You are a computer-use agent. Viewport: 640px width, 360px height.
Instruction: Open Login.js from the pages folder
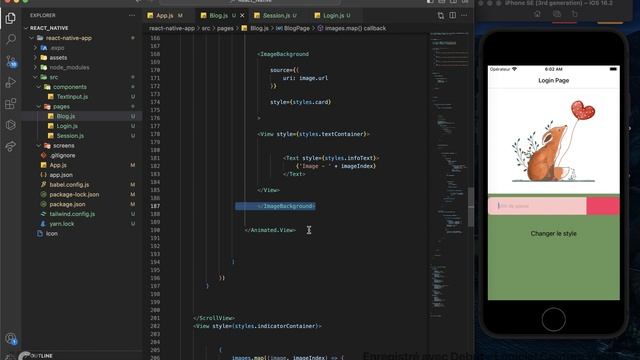(67, 126)
